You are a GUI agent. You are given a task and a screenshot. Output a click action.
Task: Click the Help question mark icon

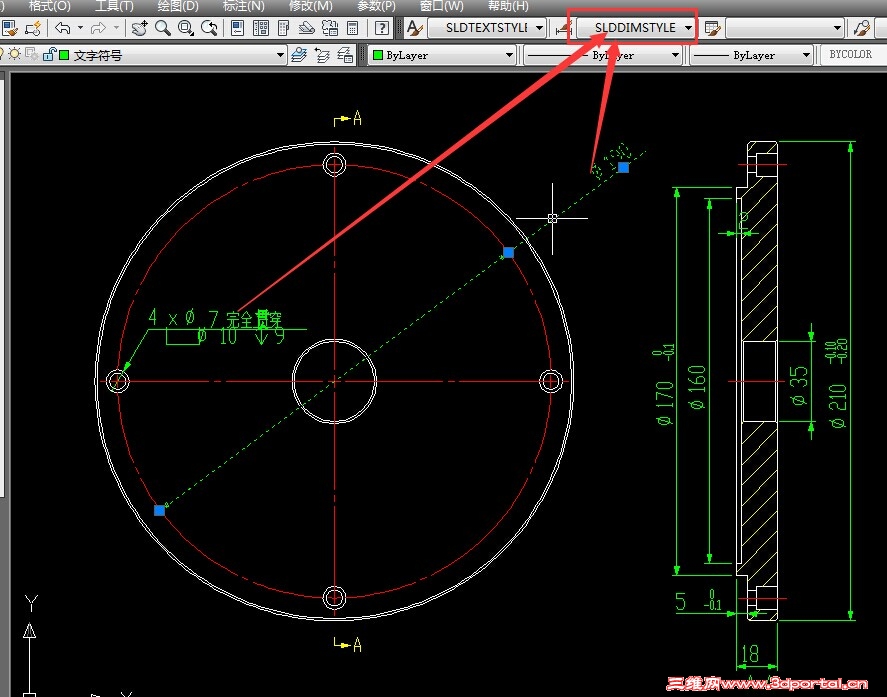coord(382,28)
